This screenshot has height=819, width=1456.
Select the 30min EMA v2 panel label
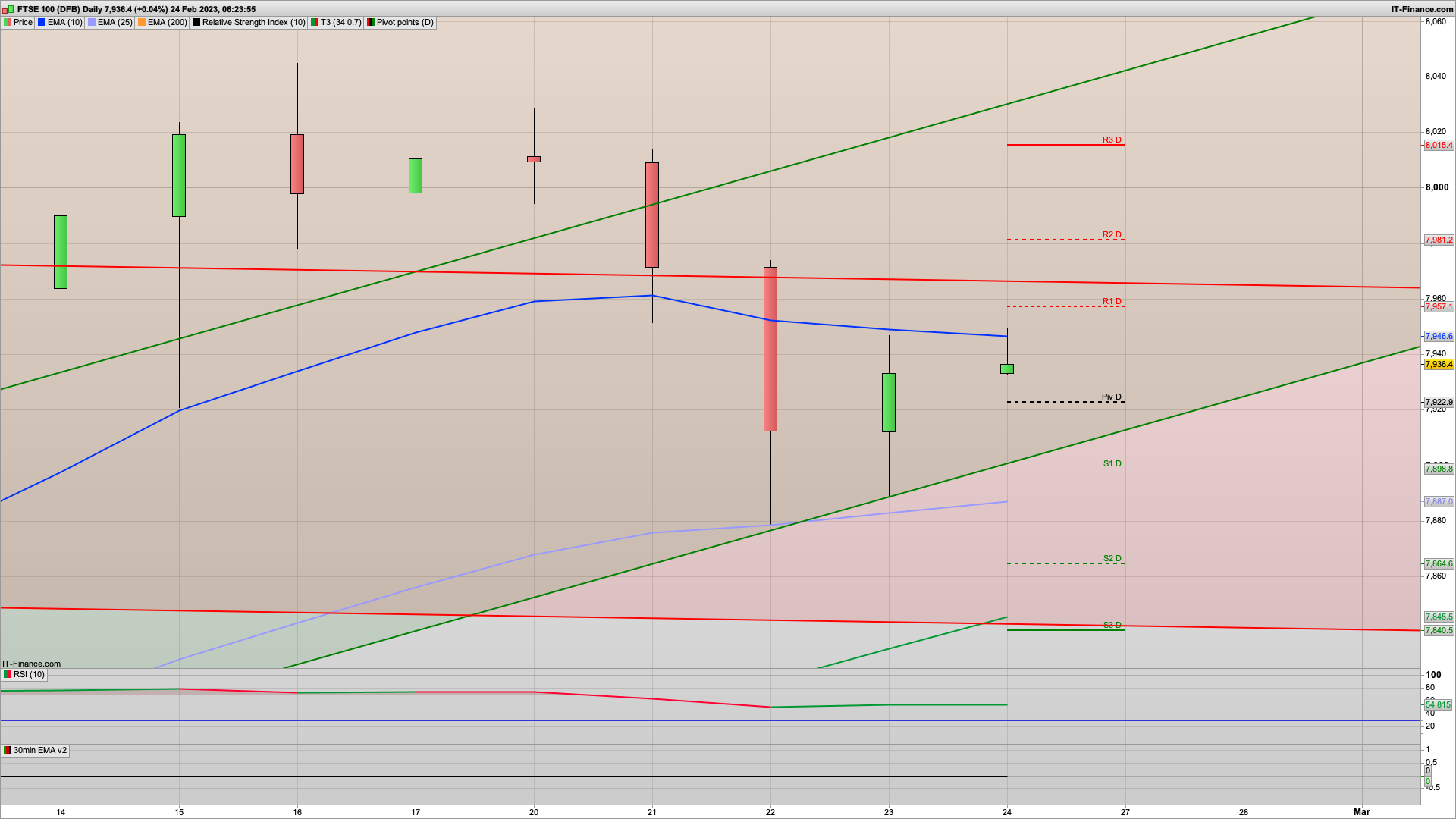point(39,751)
